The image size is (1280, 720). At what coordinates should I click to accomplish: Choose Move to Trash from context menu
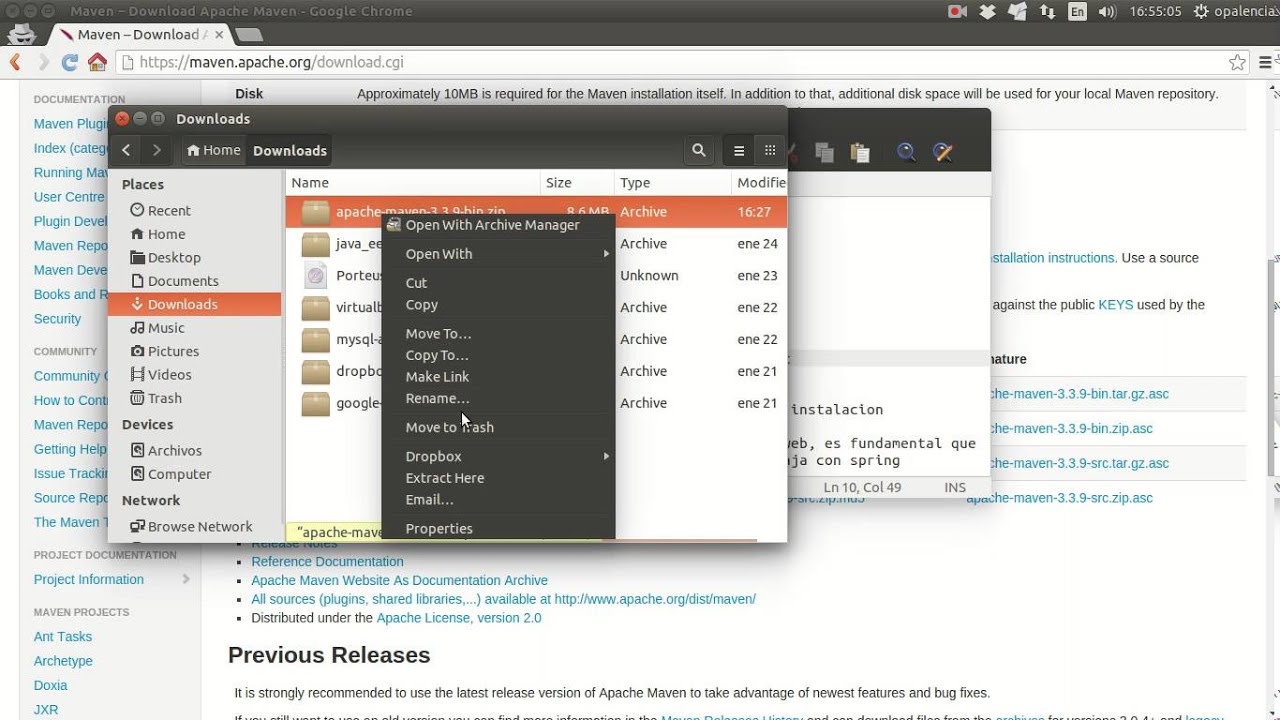(x=498, y=427)
